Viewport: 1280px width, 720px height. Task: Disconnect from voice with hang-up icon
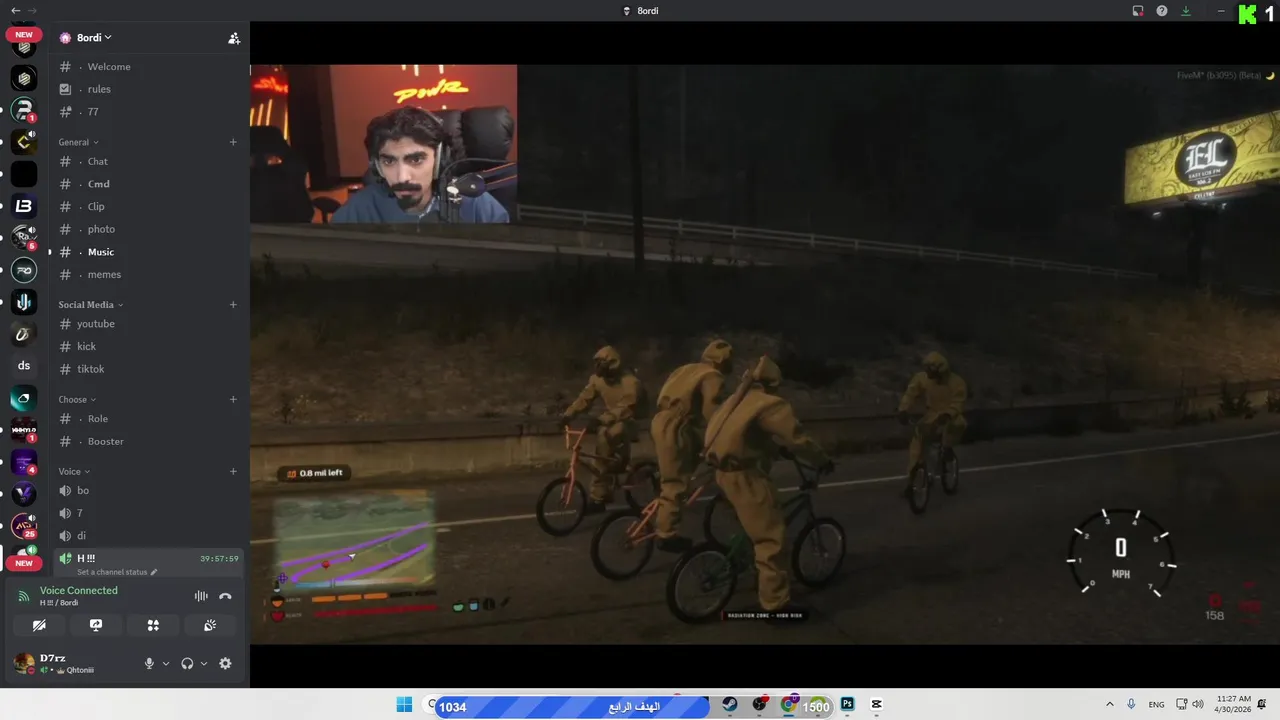pos(225,596)
